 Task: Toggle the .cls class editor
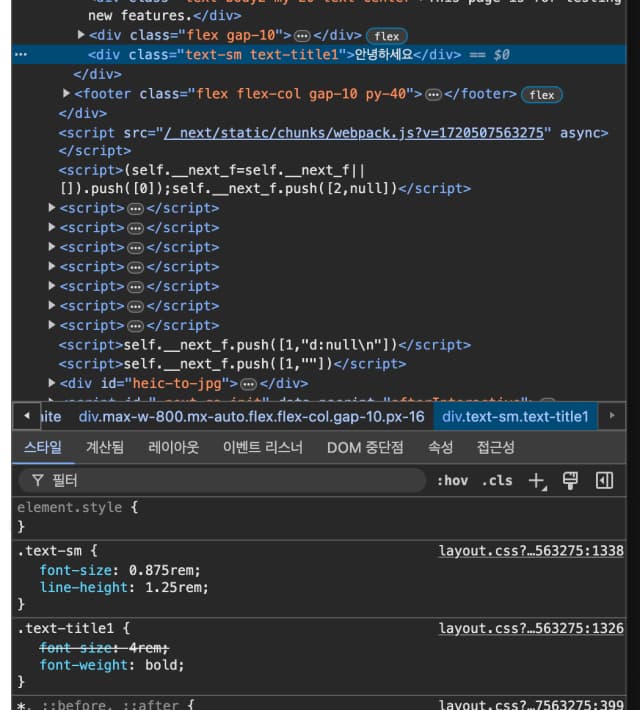(497, 480)
